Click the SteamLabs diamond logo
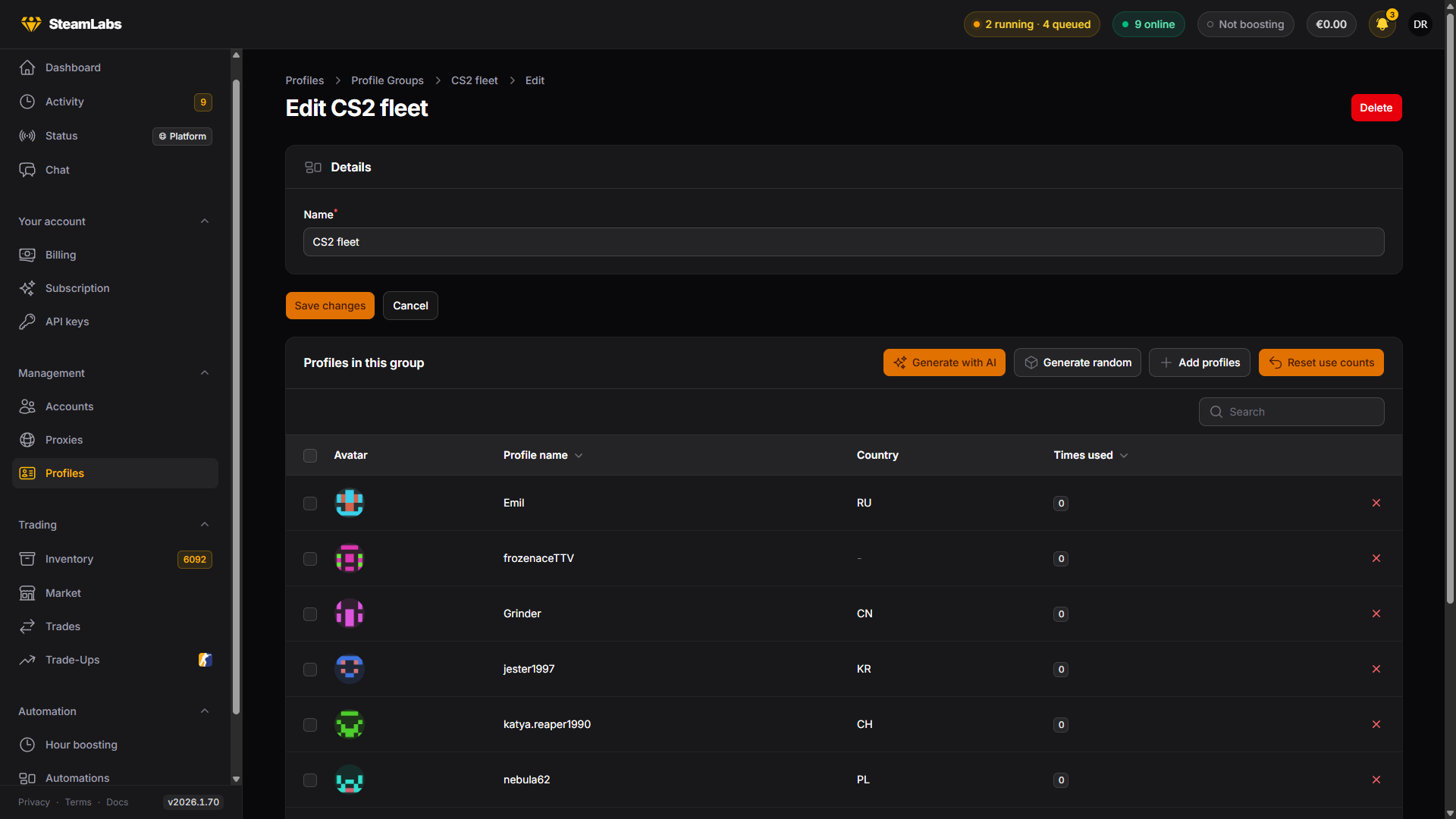1456x819 pixels. point(31,24)
